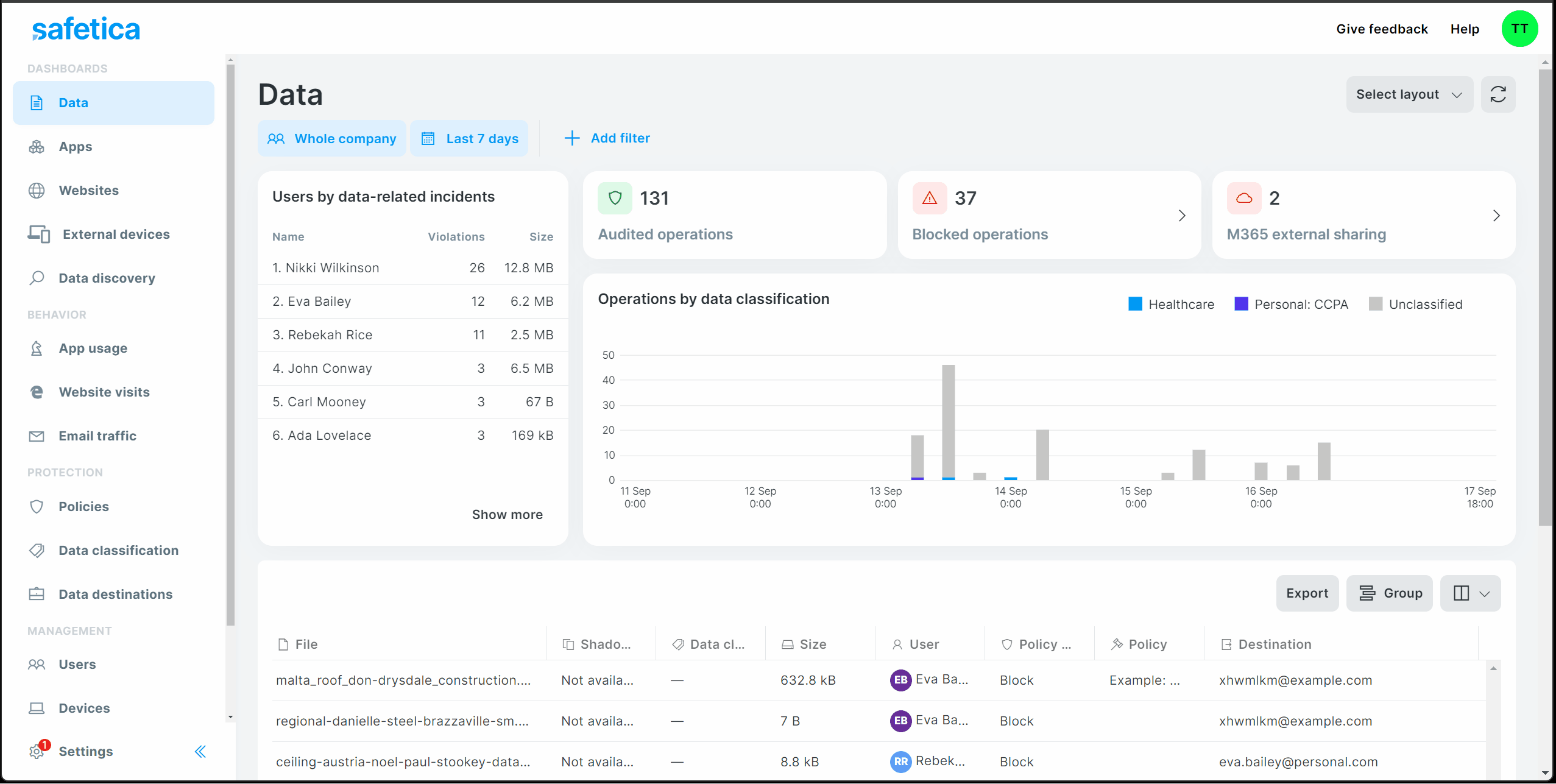Screen dimensions: 1556x784
Task: Click the Settings gear icon
Action: coord(37,751)
